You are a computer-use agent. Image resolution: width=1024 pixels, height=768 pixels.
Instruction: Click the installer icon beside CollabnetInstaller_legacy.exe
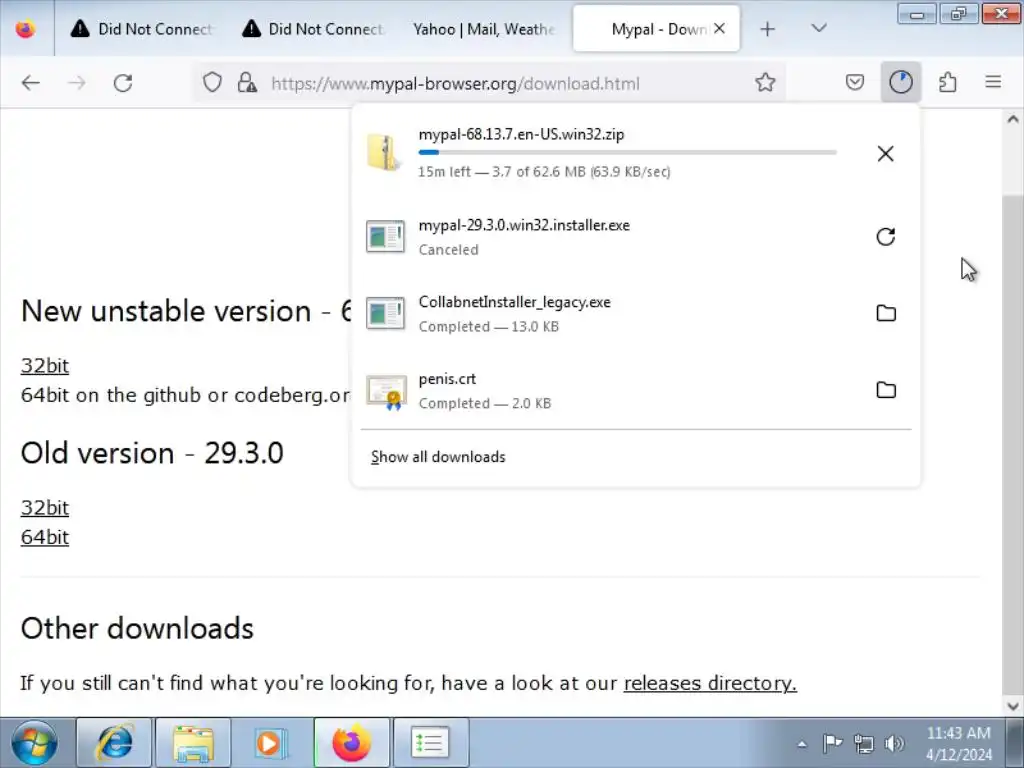tap(385, 313)
